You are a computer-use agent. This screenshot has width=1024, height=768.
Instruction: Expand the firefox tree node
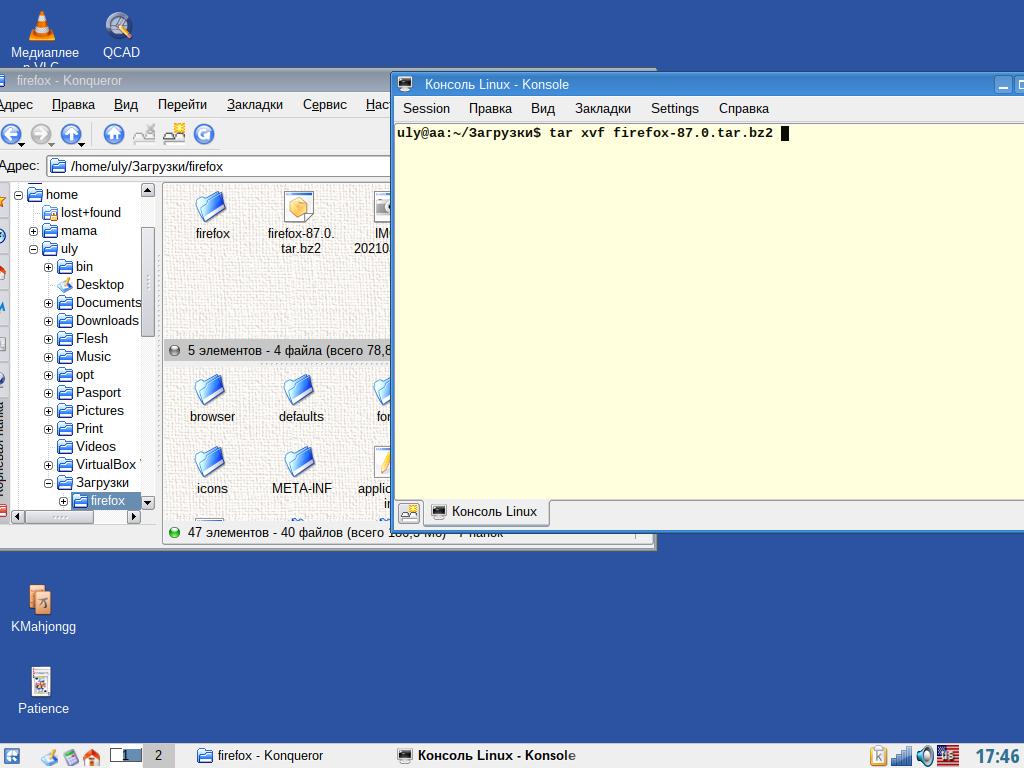pos(63,502)
